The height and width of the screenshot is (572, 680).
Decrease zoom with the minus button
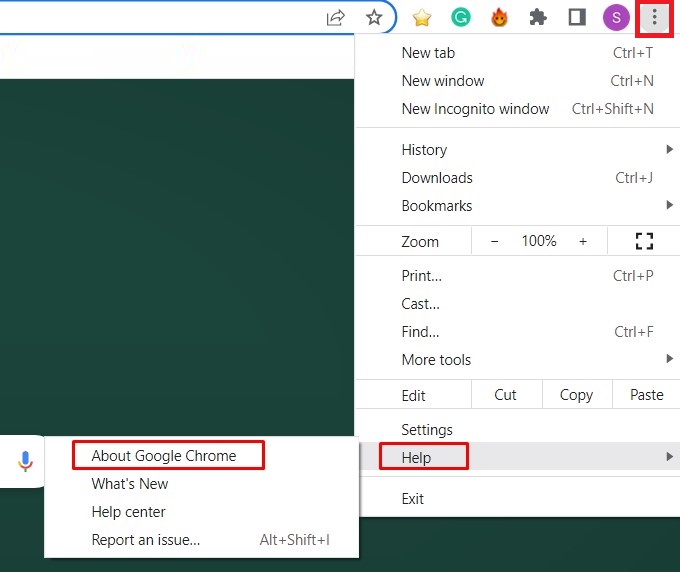[494, 241]
